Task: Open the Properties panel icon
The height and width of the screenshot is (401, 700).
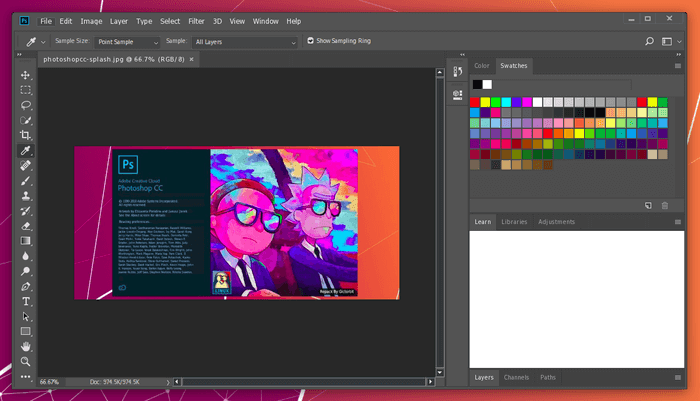Action: click(x=458, y=94)
